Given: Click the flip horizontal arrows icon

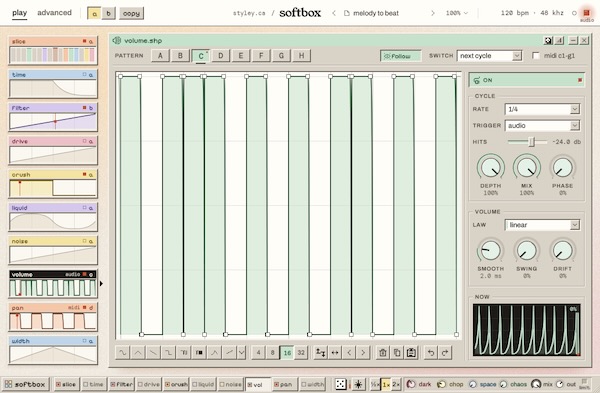Looking at the screenshot, I should [335, 352].
